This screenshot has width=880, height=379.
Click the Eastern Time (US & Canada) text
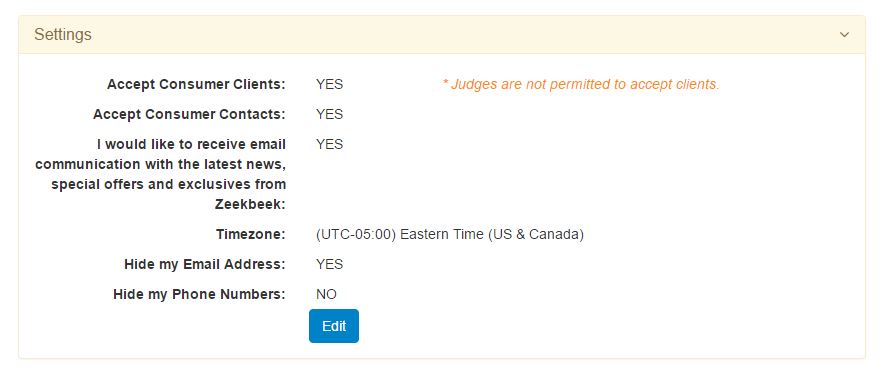pyautogui.click(x=492, y=234)
